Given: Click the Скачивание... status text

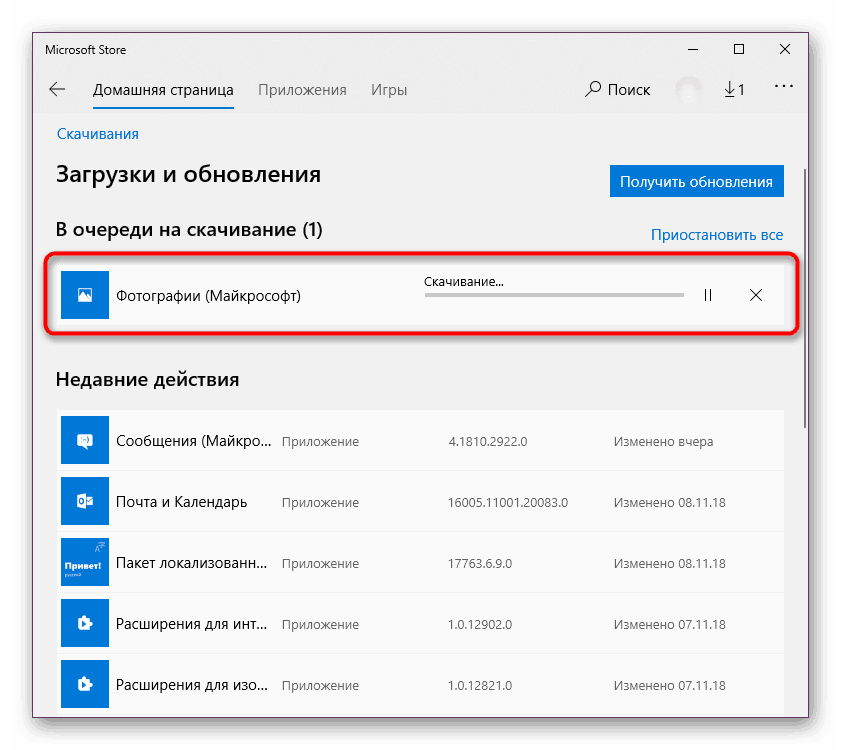Looking at the screenshot, I should click(463, 282).
